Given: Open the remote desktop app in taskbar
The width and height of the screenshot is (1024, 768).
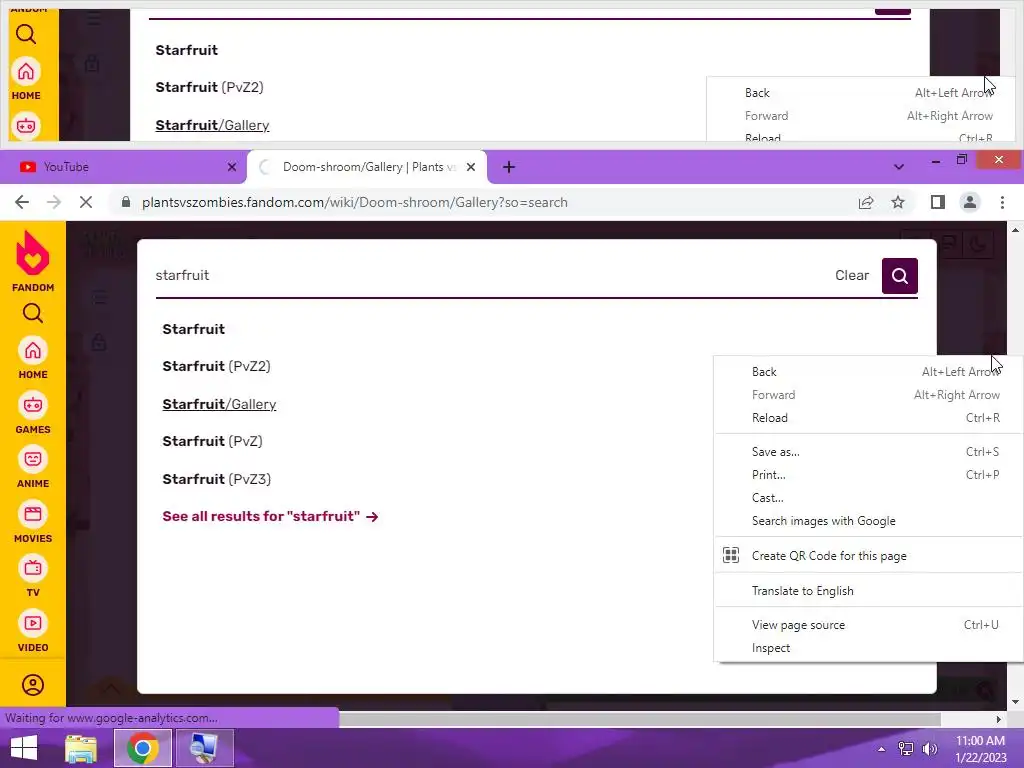Looking at the screenshot, I should (x=204, y=748).
